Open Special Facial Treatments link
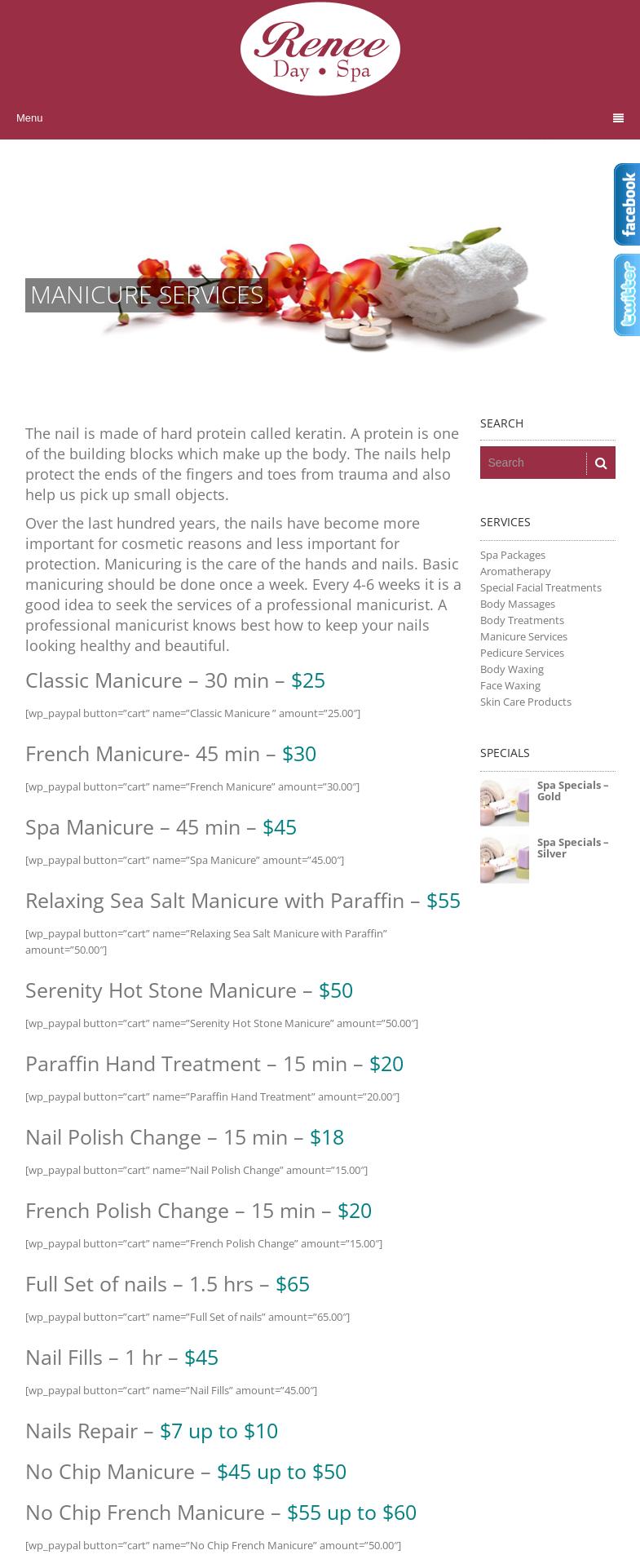 [540, 587]
